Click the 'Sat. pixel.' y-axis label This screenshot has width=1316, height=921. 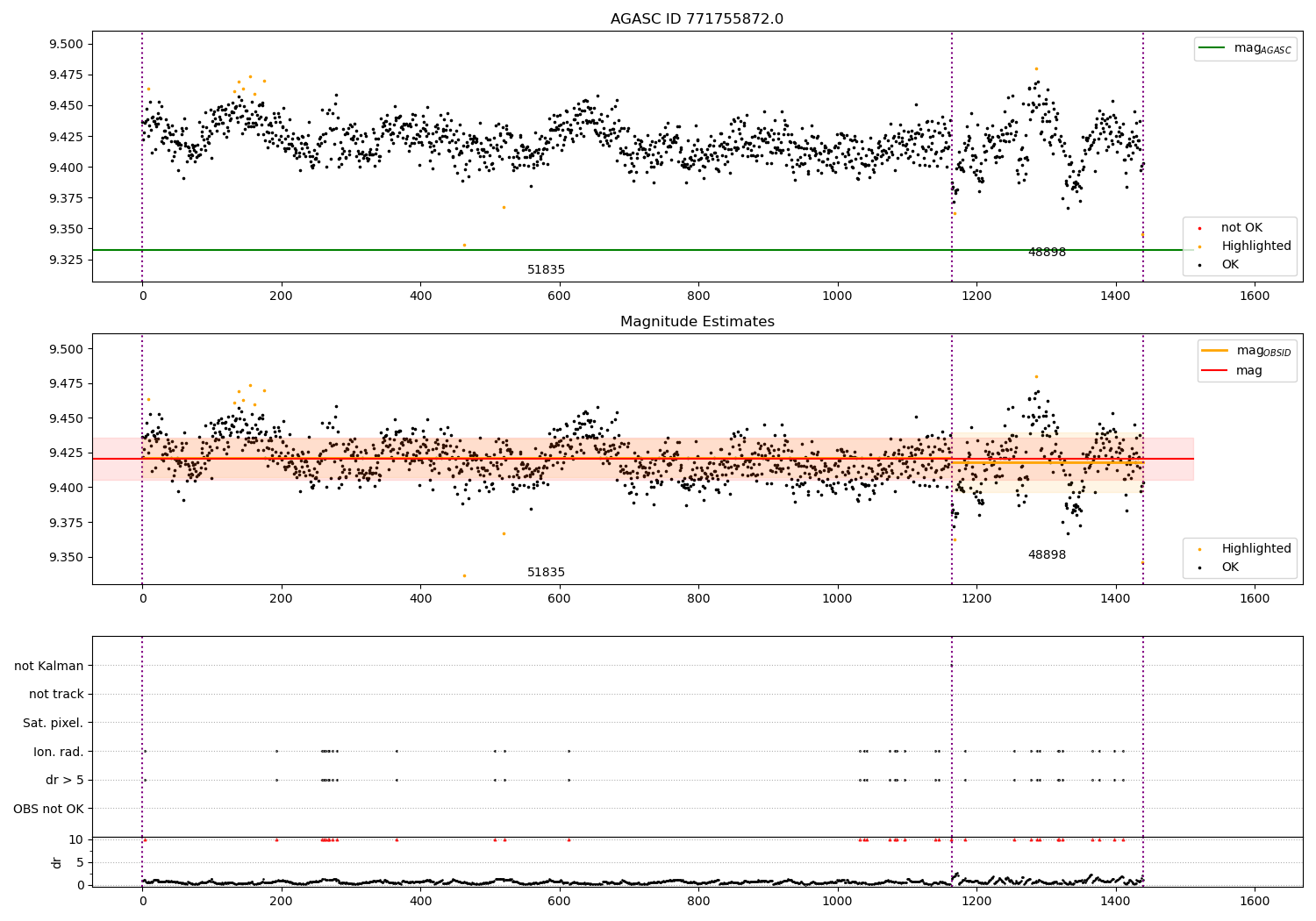(54, 723)
